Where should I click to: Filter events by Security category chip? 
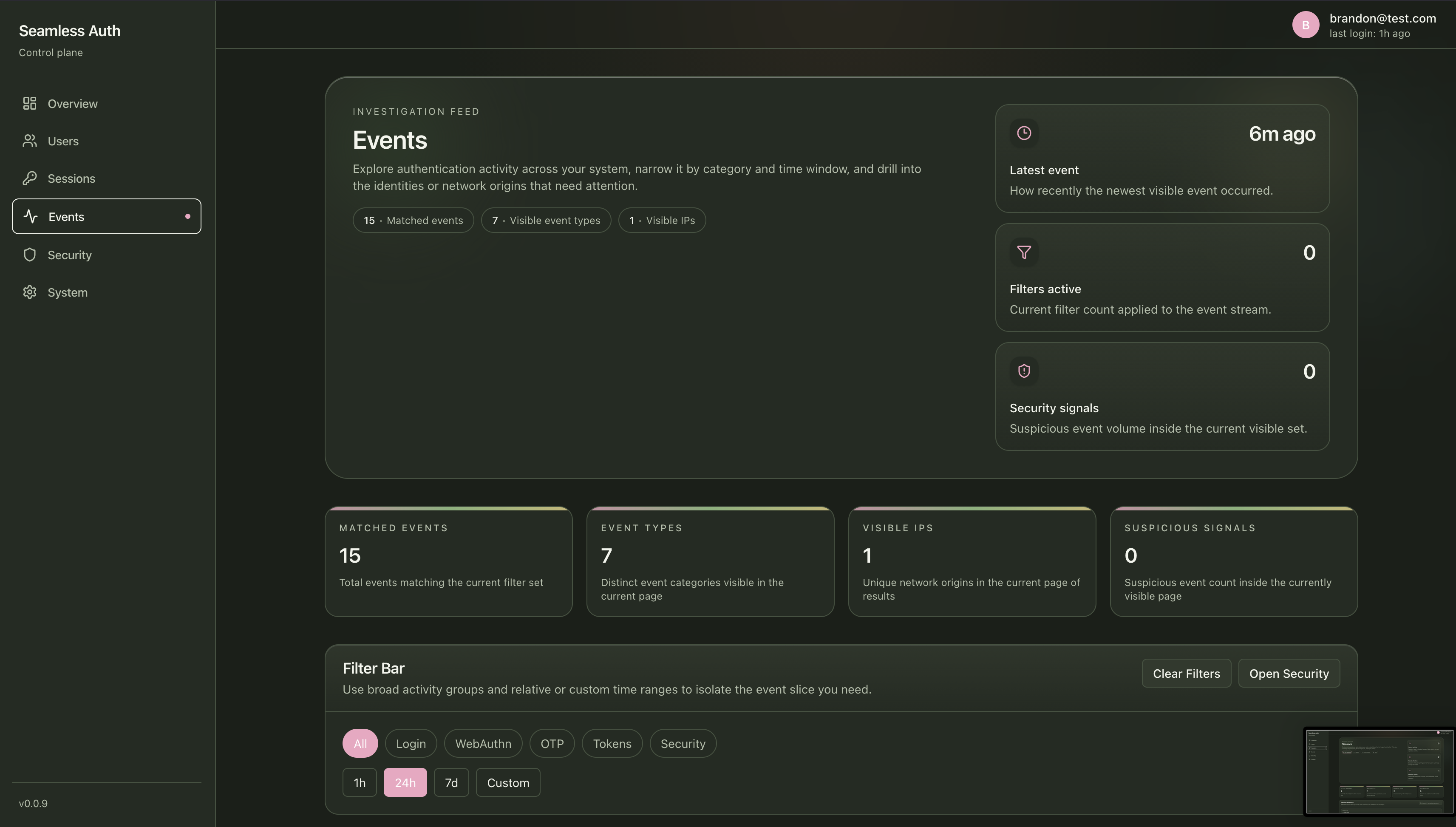(683, 744)
